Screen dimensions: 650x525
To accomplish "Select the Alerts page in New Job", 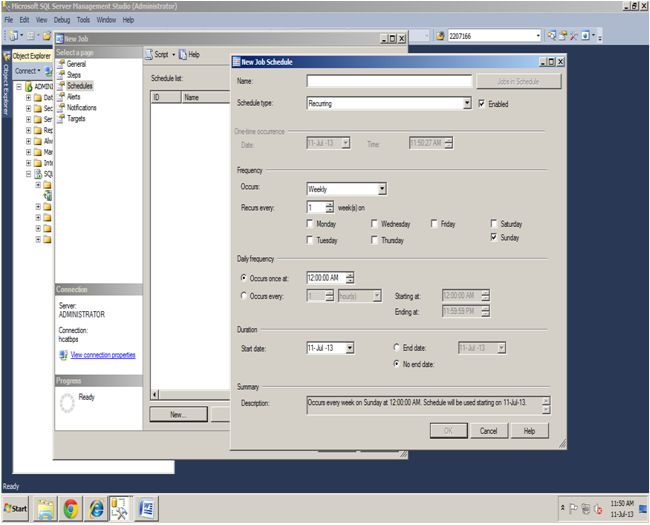I will [73, 97].
